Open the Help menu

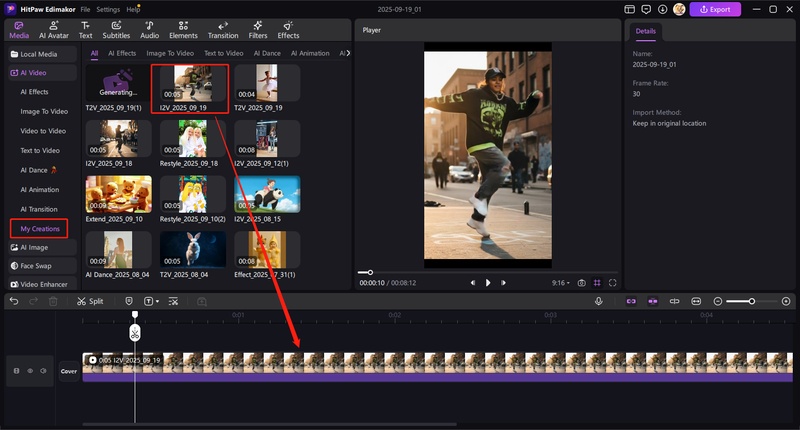pos(133,9)
